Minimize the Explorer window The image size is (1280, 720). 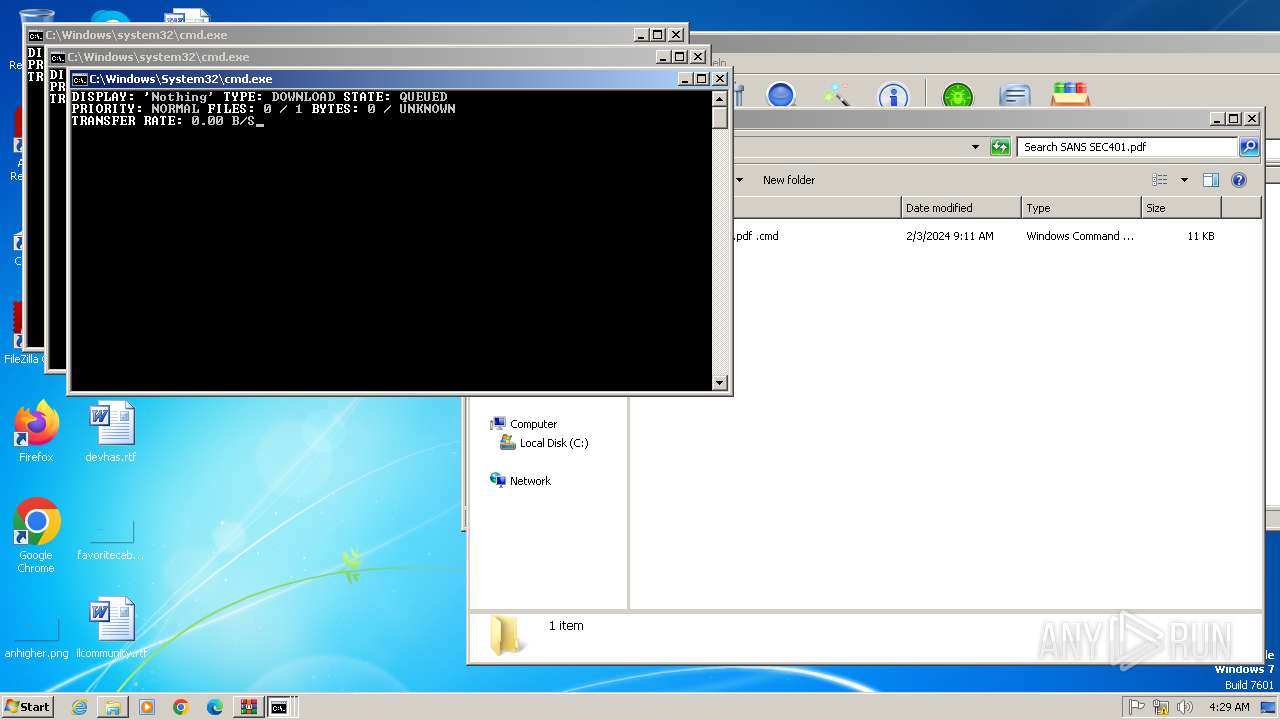pyautogui.click(x=1216, y=118)
